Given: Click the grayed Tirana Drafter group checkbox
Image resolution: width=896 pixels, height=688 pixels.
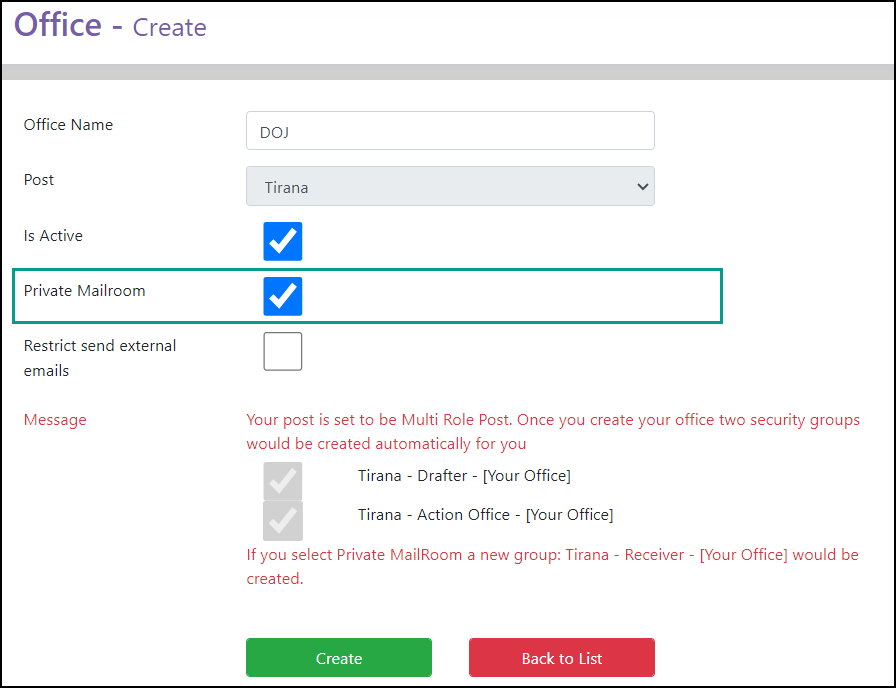Looking at the screenshot, I should 282,481.
